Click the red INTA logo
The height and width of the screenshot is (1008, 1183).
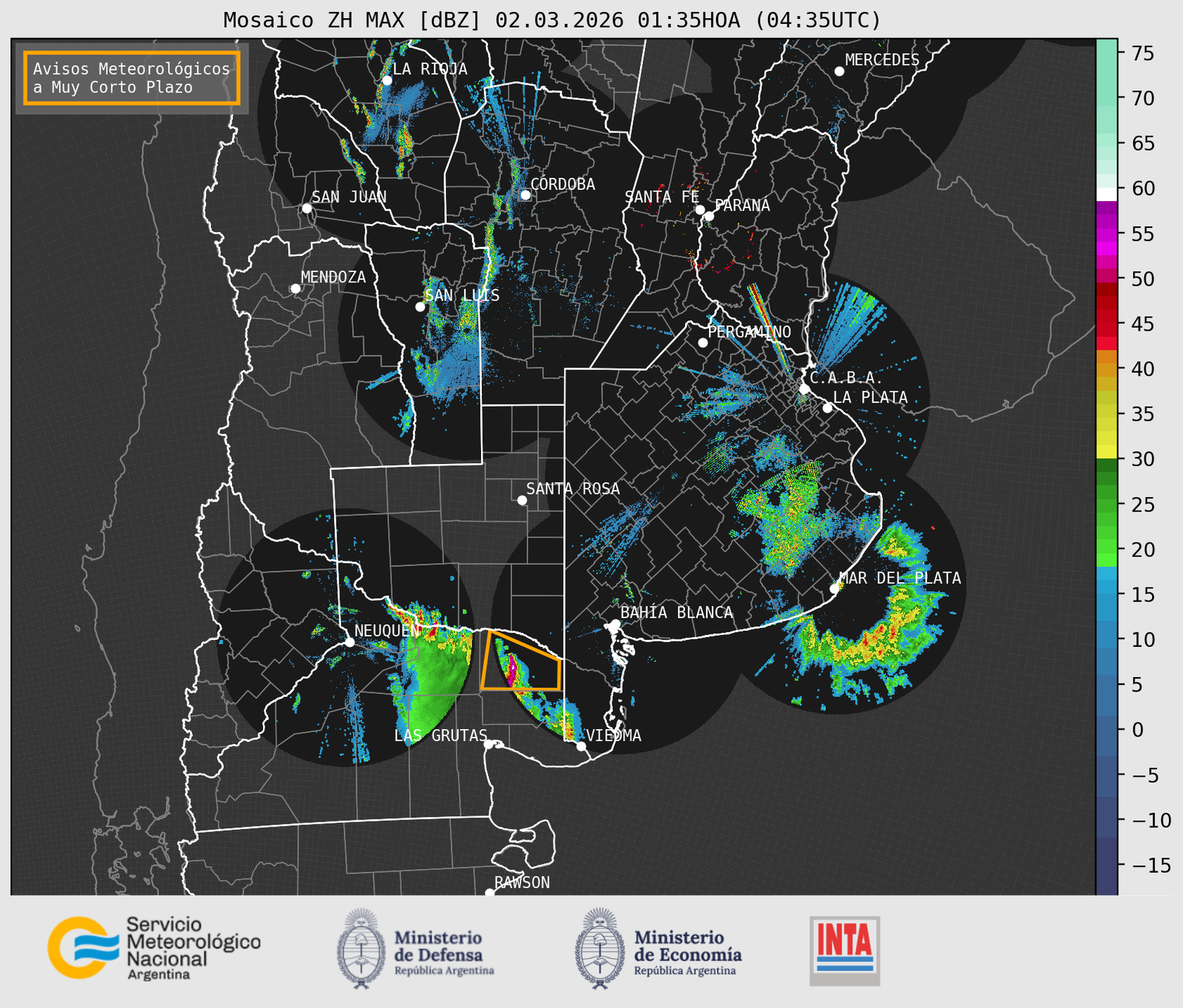(845, 951)
